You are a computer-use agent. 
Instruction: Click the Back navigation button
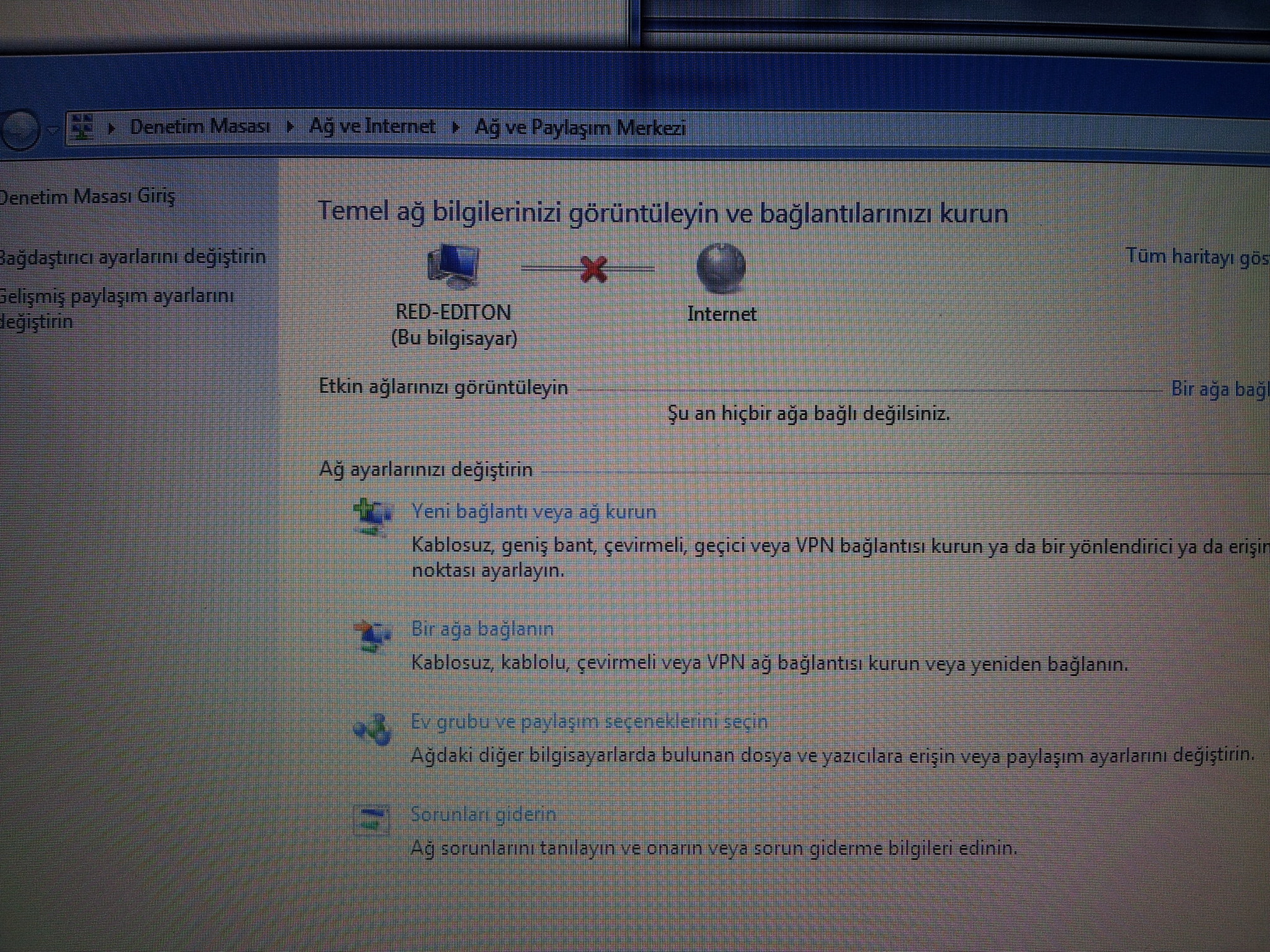point(20,130)
